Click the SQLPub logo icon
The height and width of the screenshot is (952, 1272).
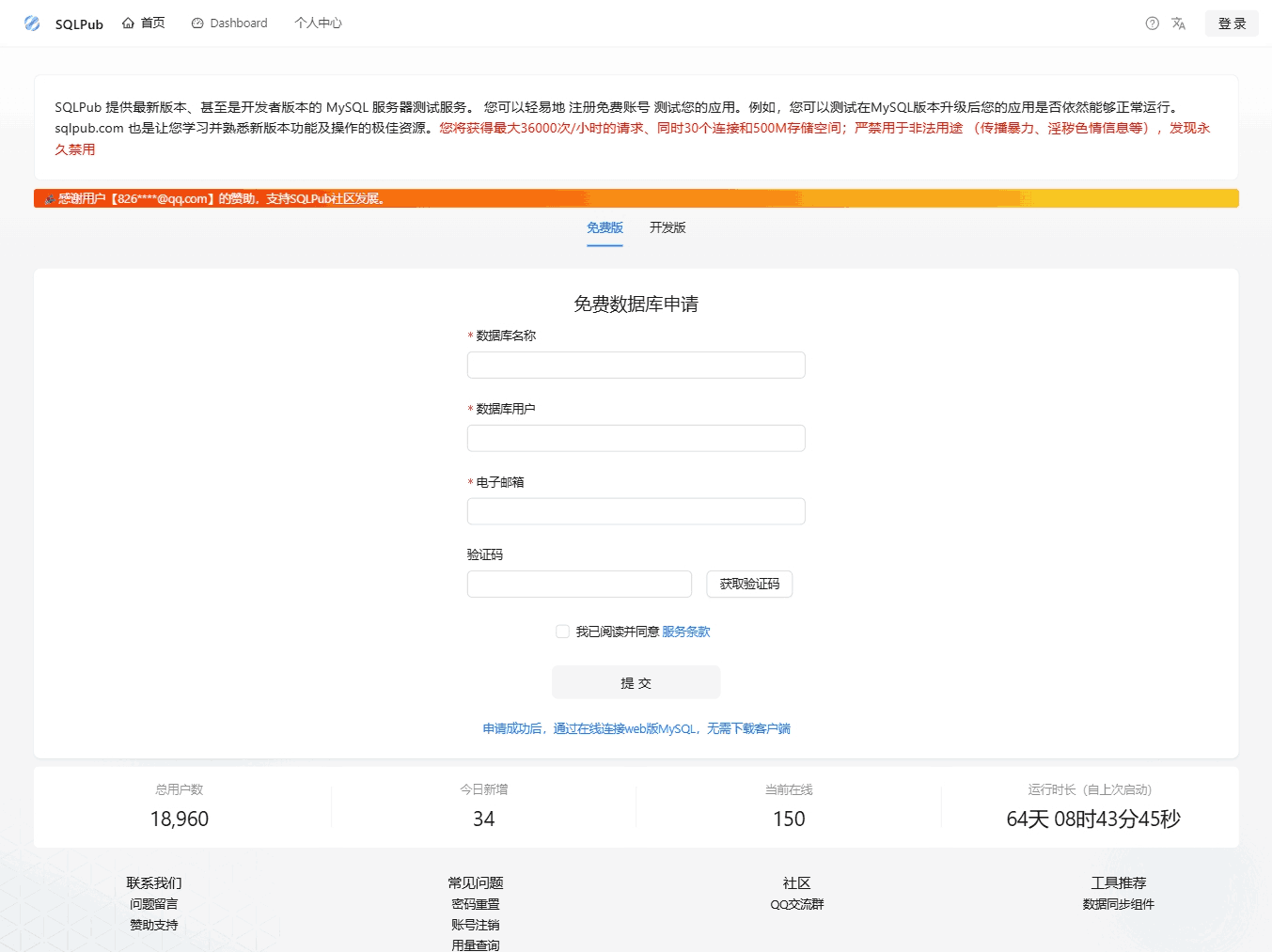tap(32, 23)
